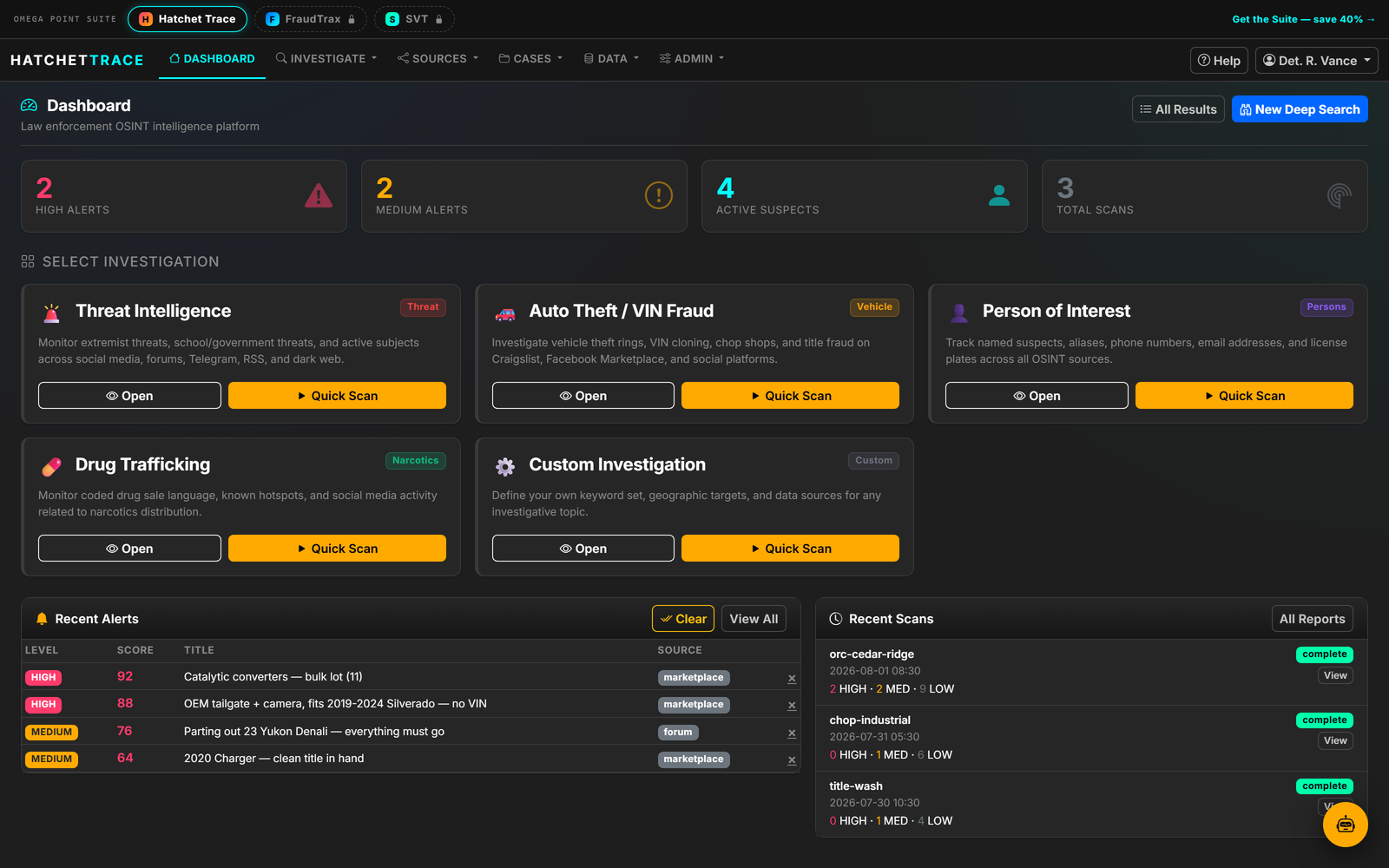Click the SCORE column header

tap(135, 650)
